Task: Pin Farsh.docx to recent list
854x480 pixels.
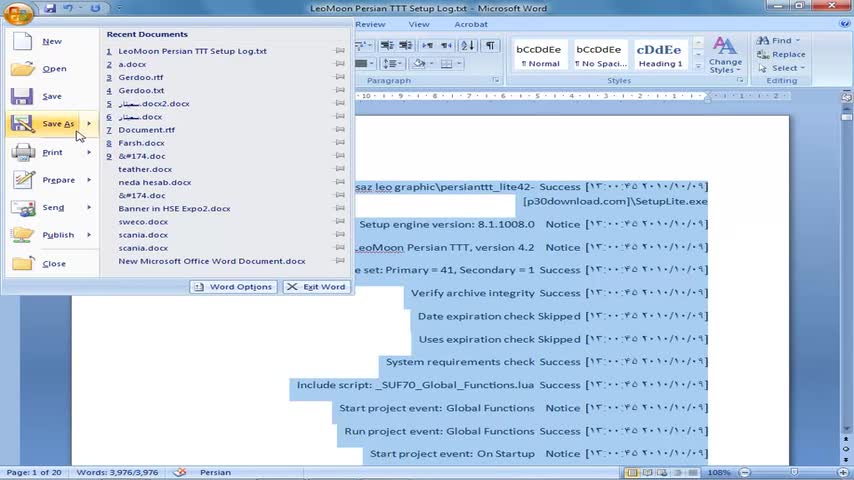Action: click(340, 143)
